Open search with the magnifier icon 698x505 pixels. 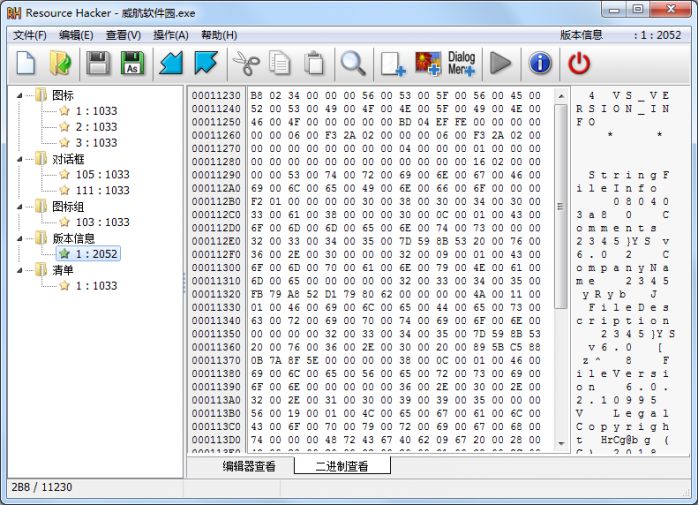point(353,63)
